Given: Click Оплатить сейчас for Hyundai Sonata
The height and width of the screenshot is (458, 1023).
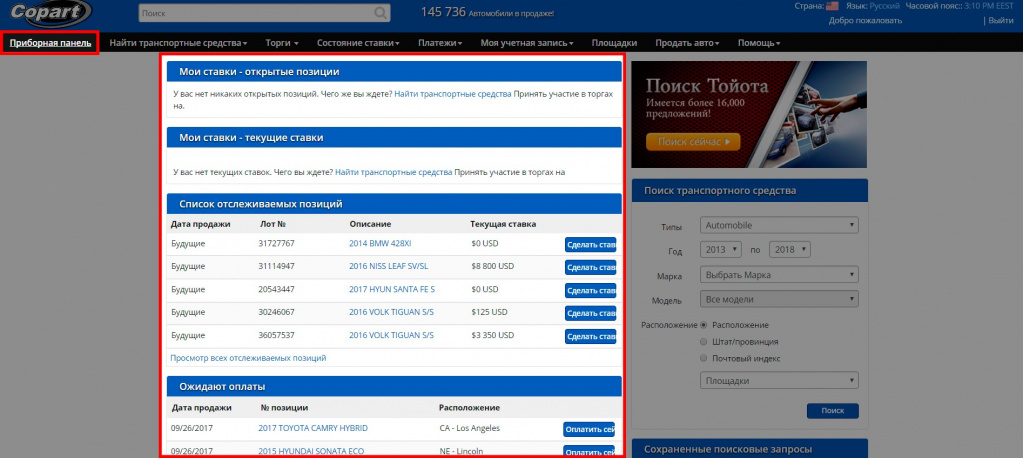Looking at the screenshot, I should pyautogui.click(x=589, y=452).
